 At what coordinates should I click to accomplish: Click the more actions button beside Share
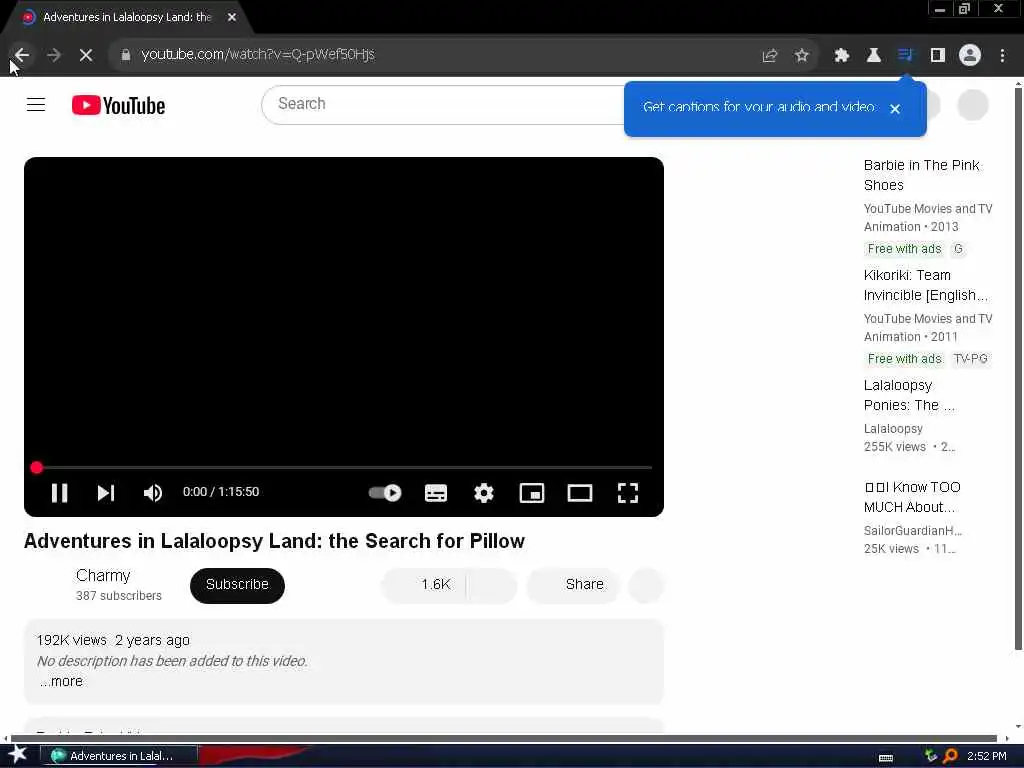pyautogui.click(x=646, y=585)
